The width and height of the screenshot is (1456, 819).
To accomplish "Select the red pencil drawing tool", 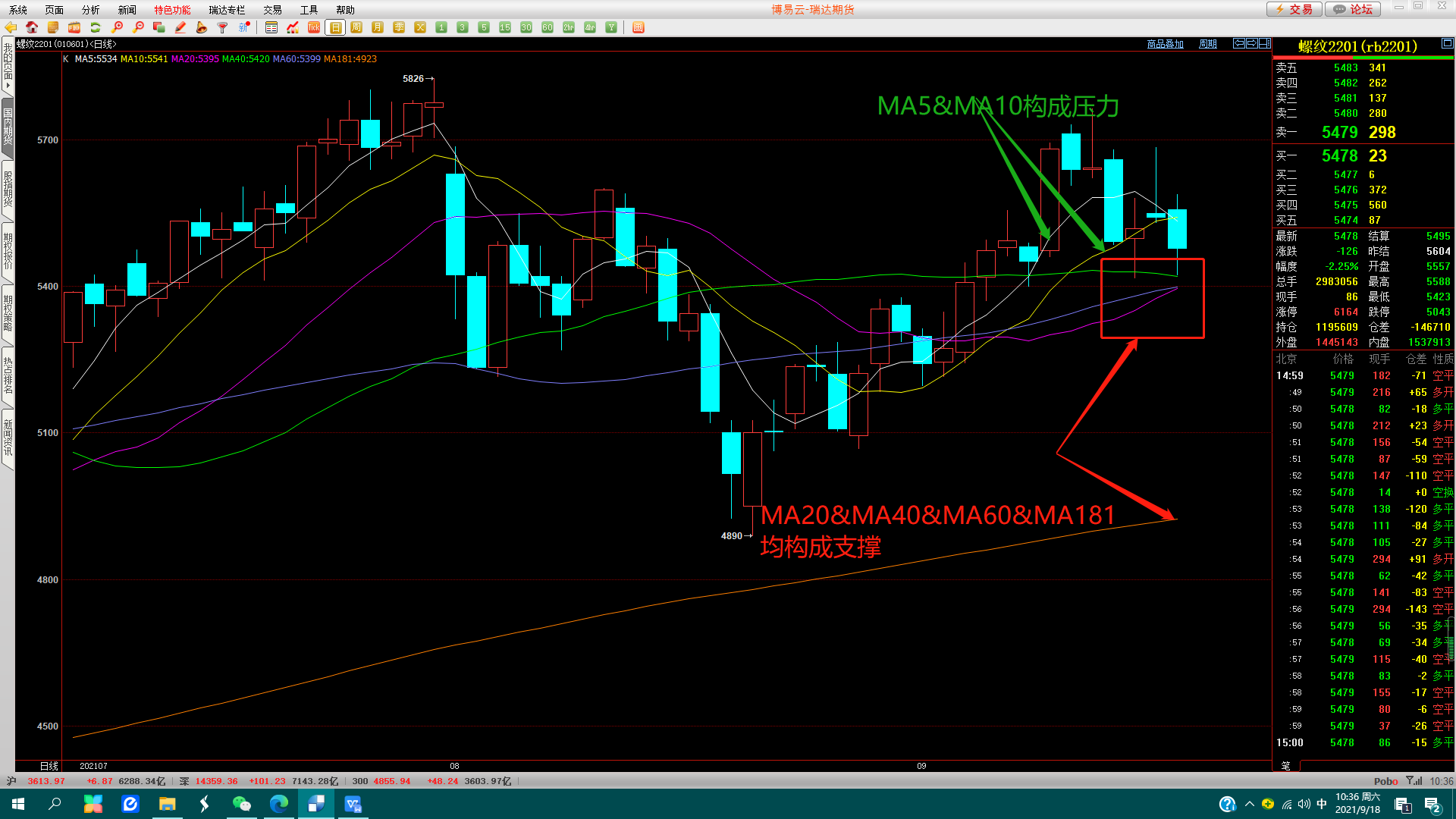I will pos(180,27).
